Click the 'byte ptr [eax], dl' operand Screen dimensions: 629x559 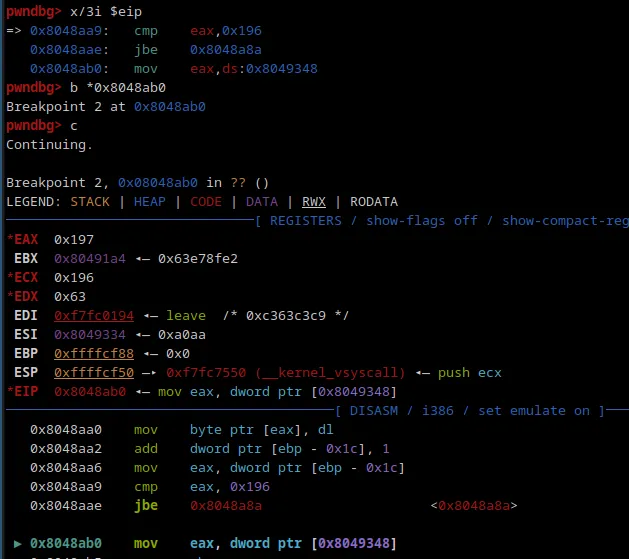(262, 430)
